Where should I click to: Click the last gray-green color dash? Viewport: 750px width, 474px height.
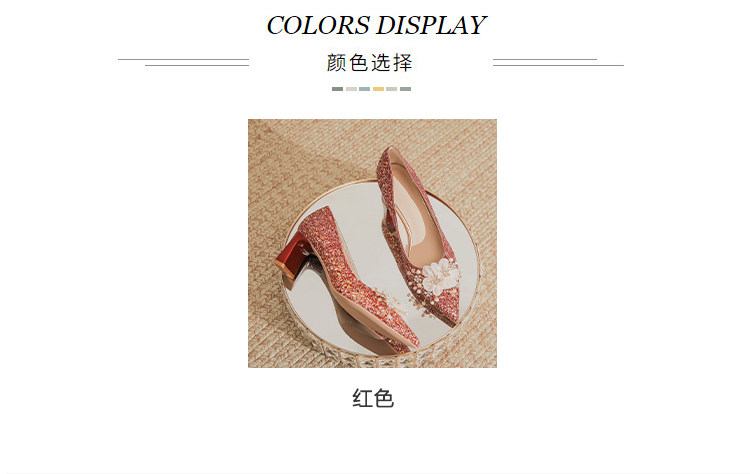[x=405, y=89]
